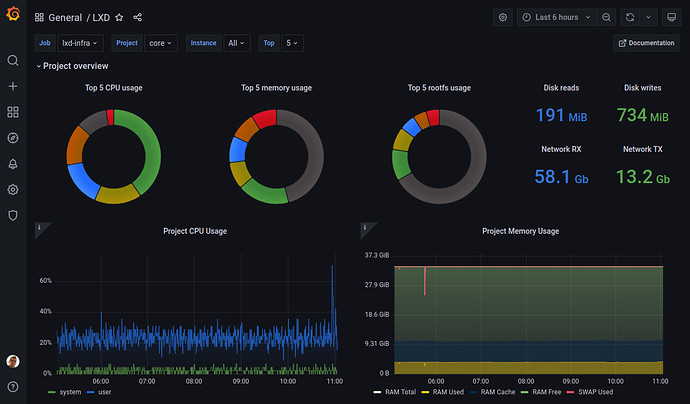Open Project CPU Usage panel title menu

(195, 231)
